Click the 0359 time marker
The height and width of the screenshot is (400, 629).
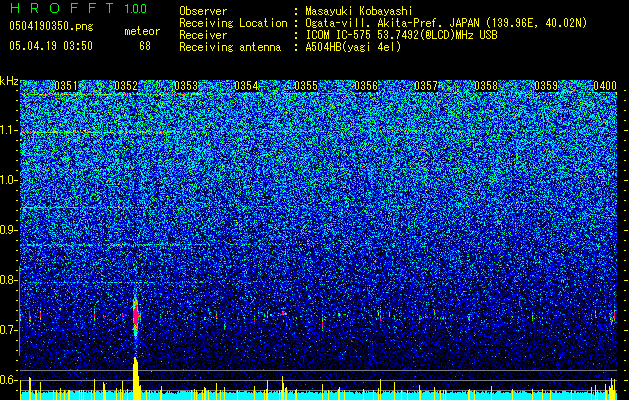pyautogui.click(x=546, y=86)
